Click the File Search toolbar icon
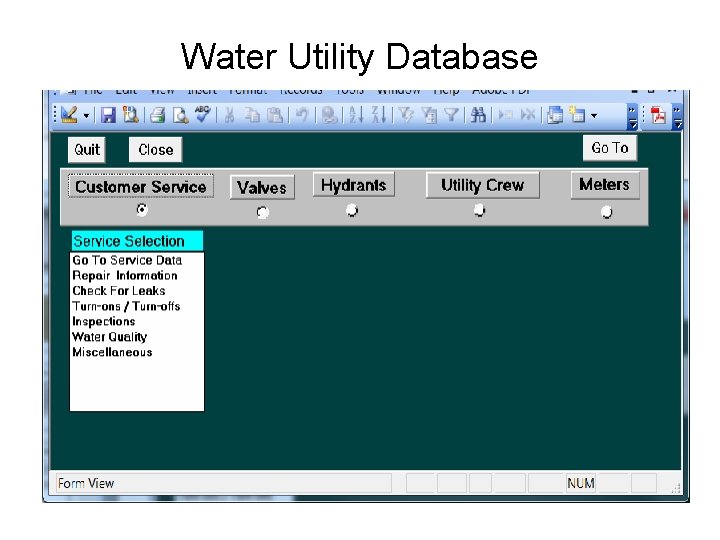 point(131,115)
